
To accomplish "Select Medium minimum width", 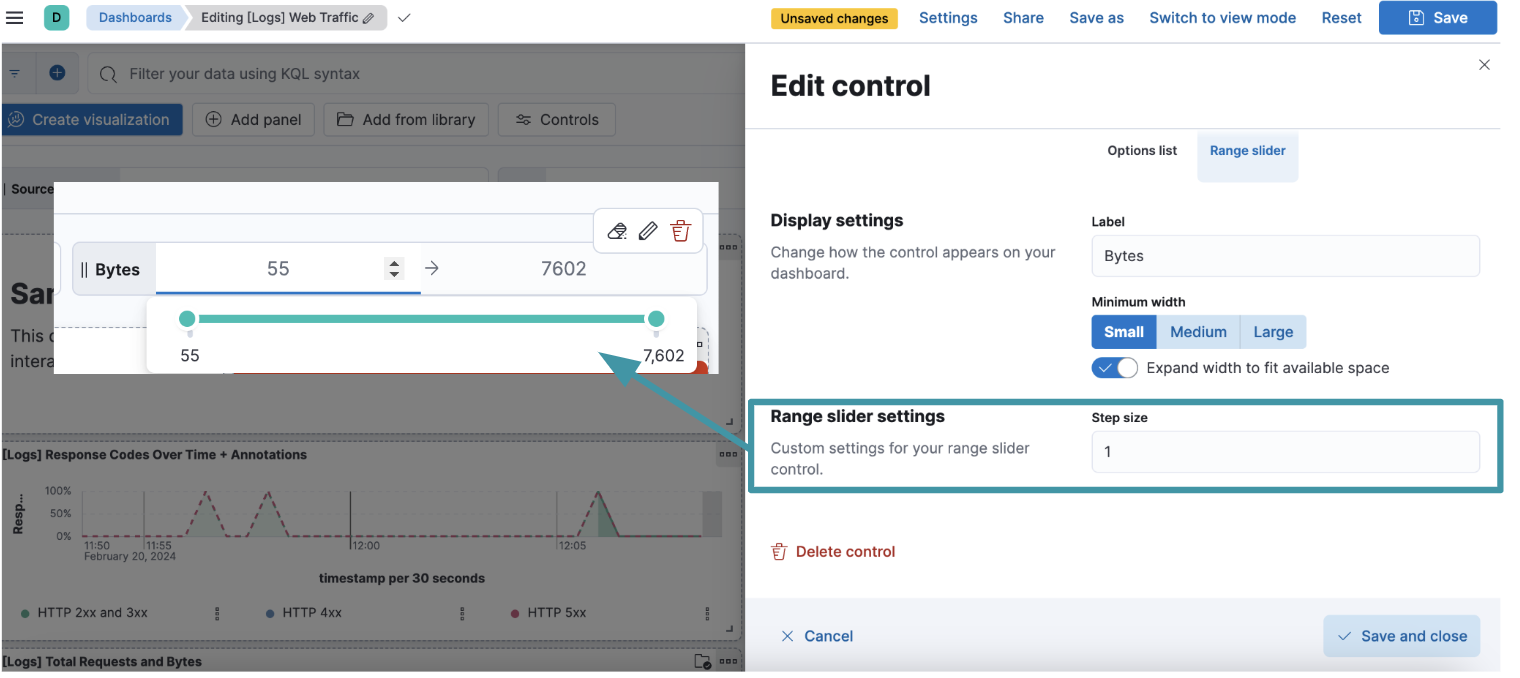I will pos(1197,331).
